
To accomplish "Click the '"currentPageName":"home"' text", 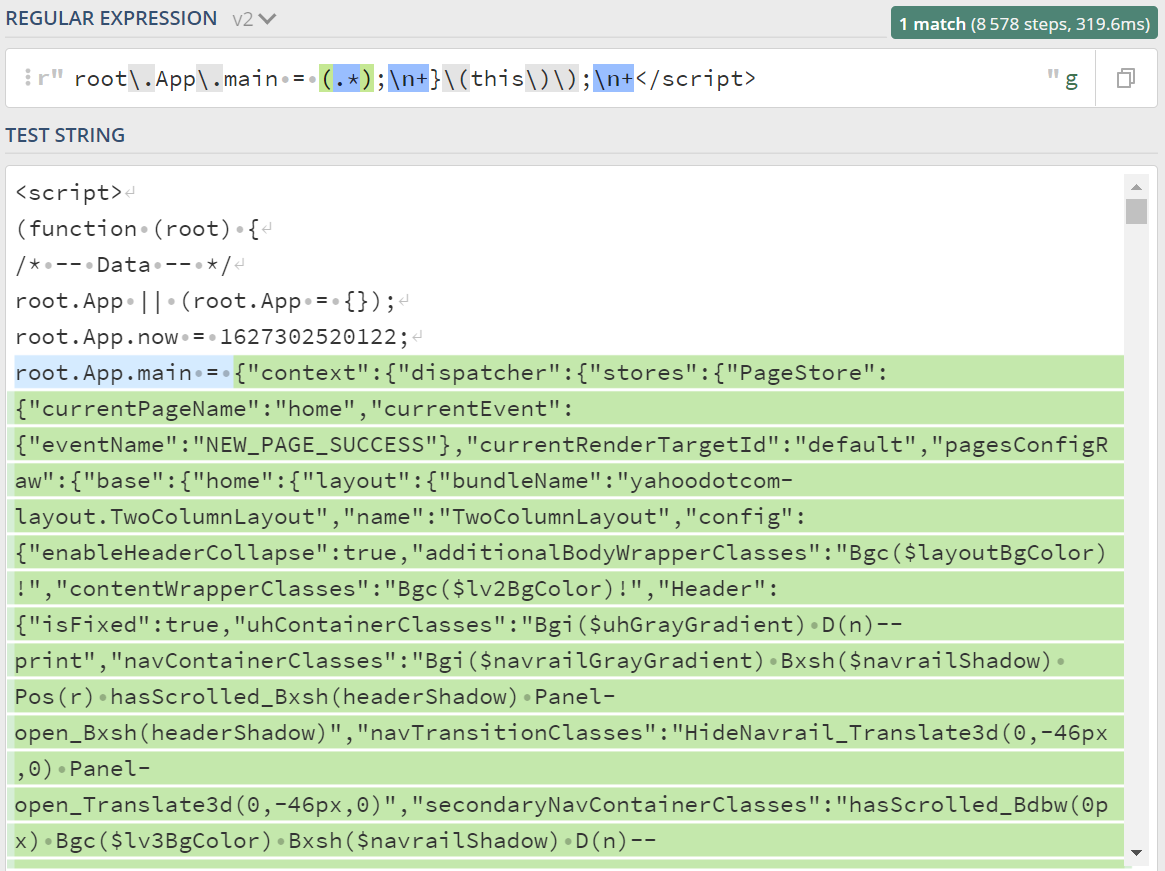I will pyautogui.click(x=191, y=409).
